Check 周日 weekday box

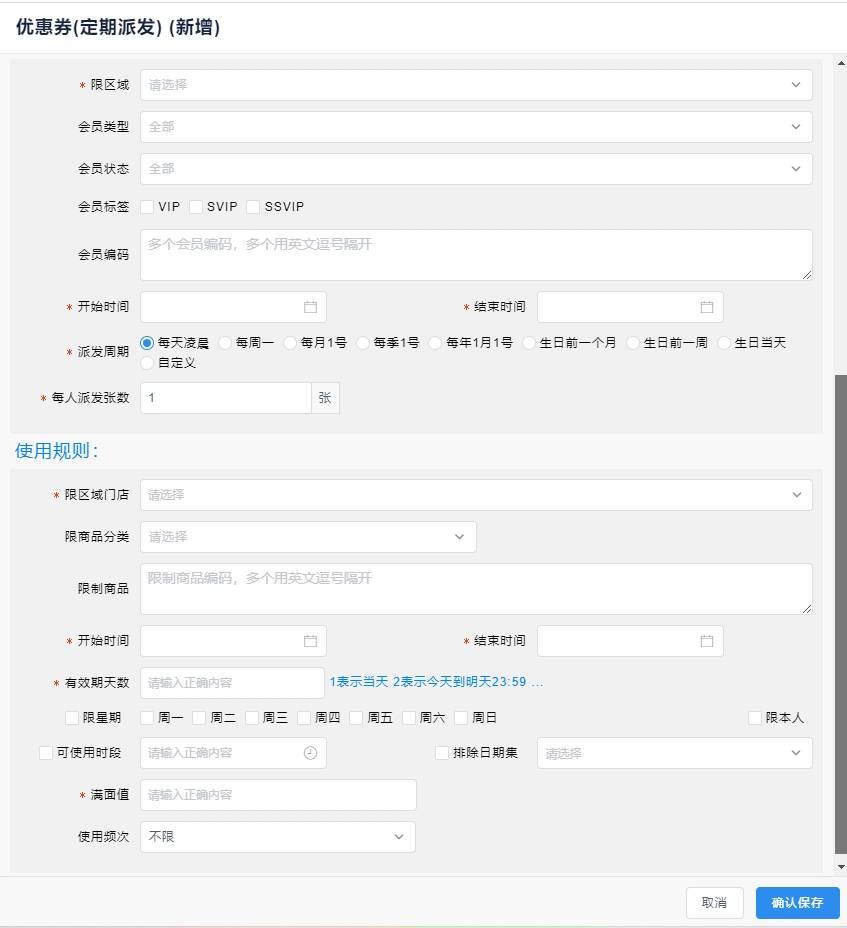tap(461, 718)
